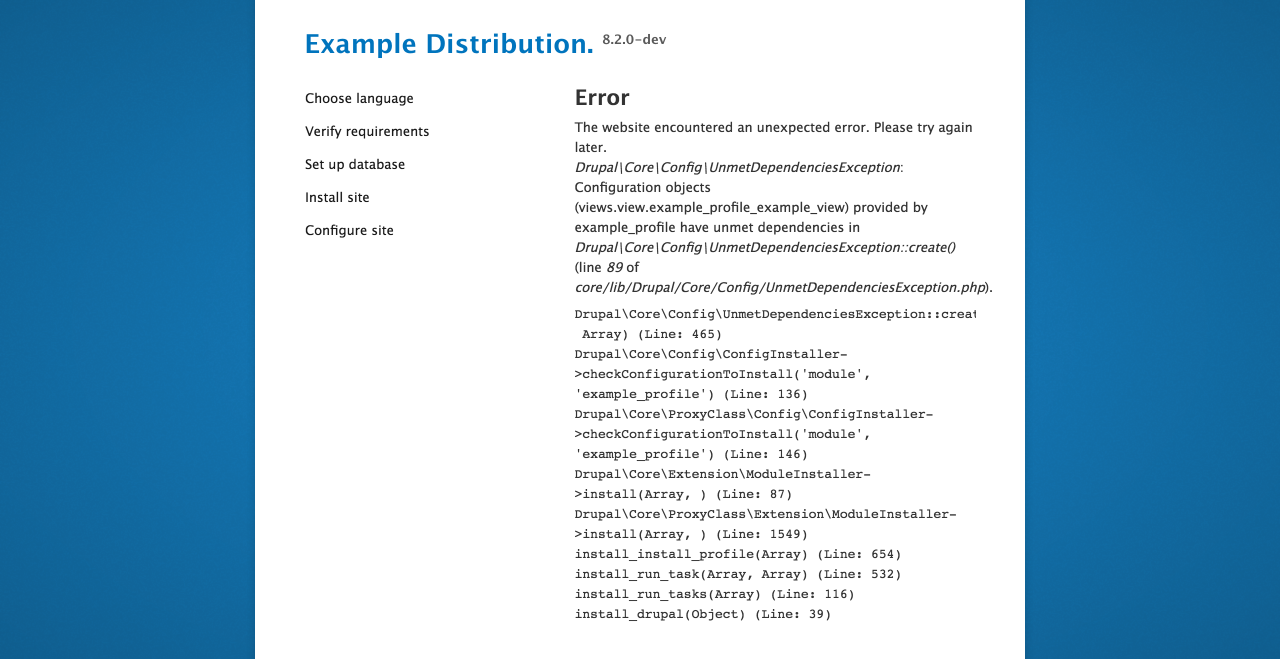
Task: Click the italic UnmetDependenciesException class name
Action: [x=737, y=167]
